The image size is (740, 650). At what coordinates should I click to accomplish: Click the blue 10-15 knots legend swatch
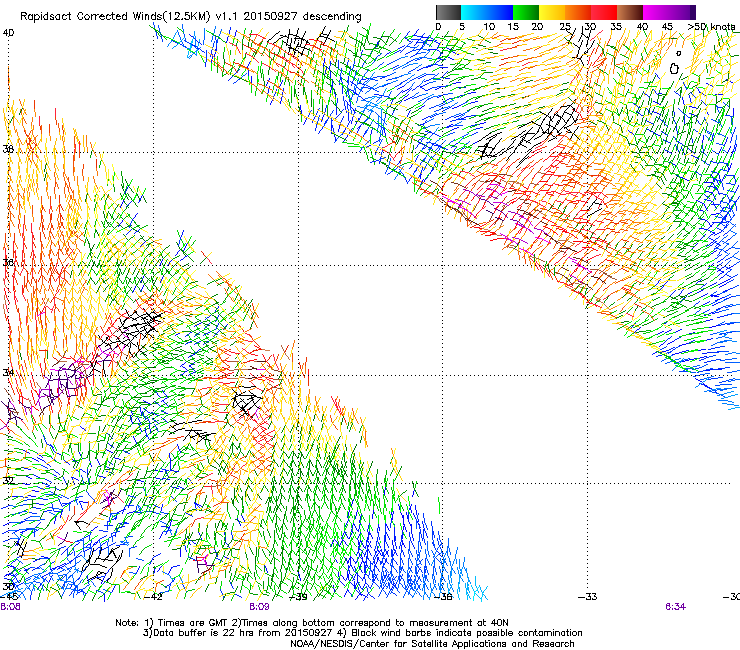tap(500, 12)
